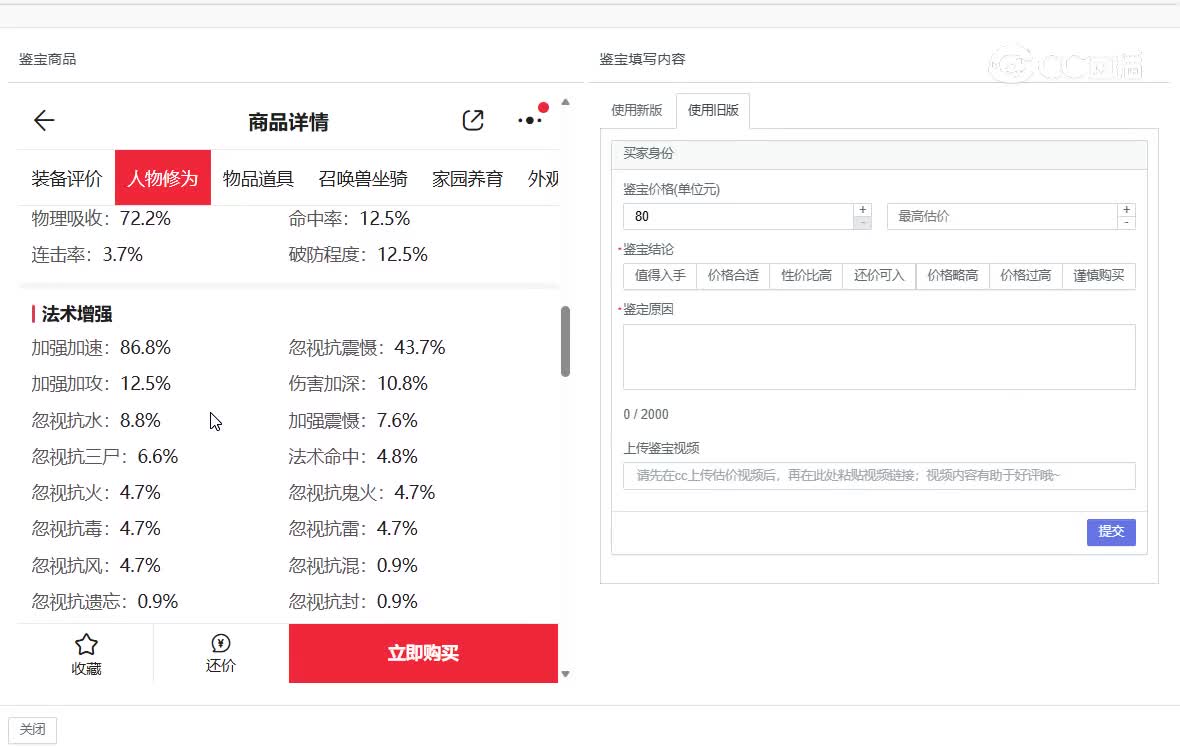The width and height of the screenshot is (1180, 748).
Task: Click the share icon beside 商品详情
Action: tap(473, 121)
